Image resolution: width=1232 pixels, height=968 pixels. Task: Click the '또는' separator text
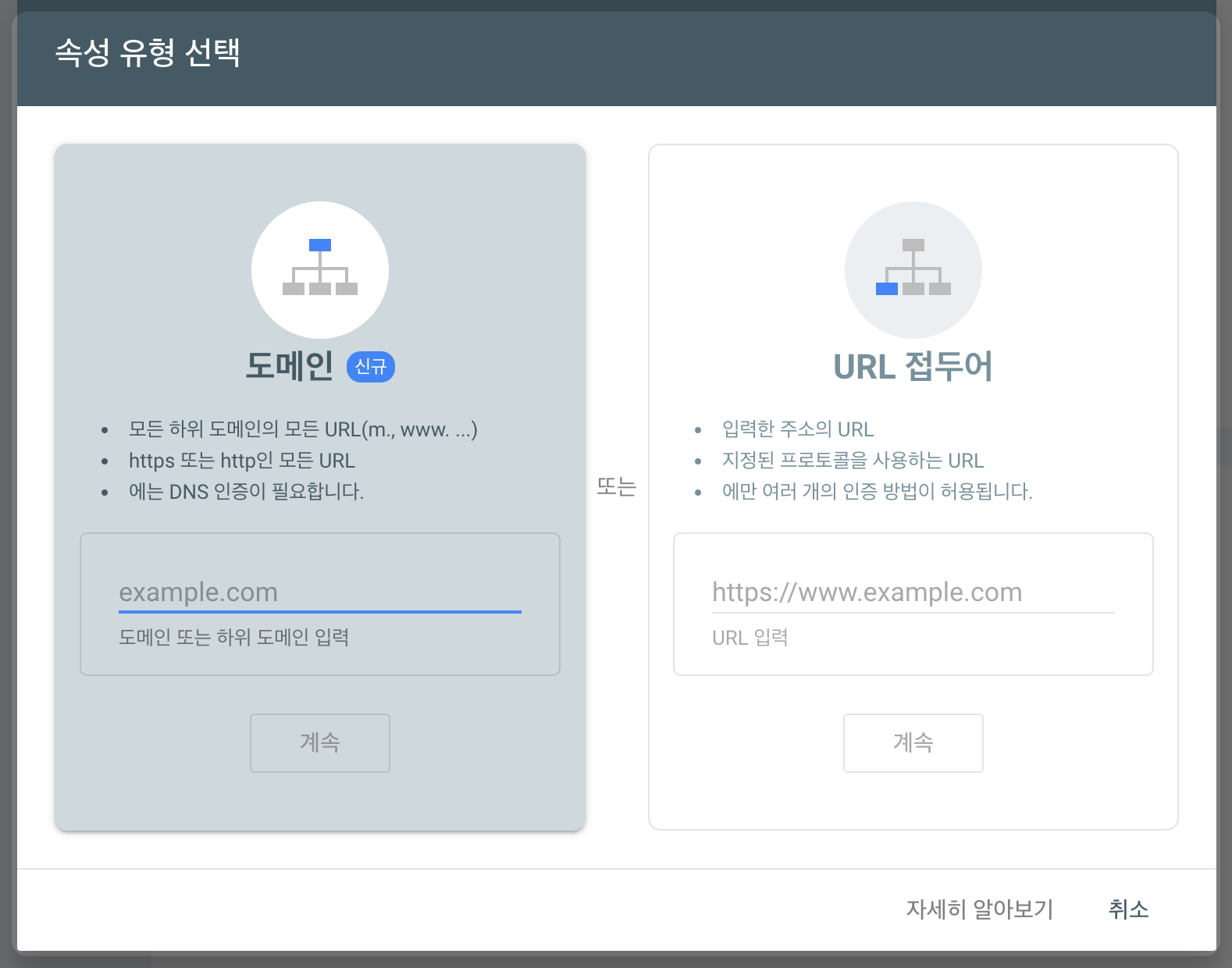coord(617,486)
